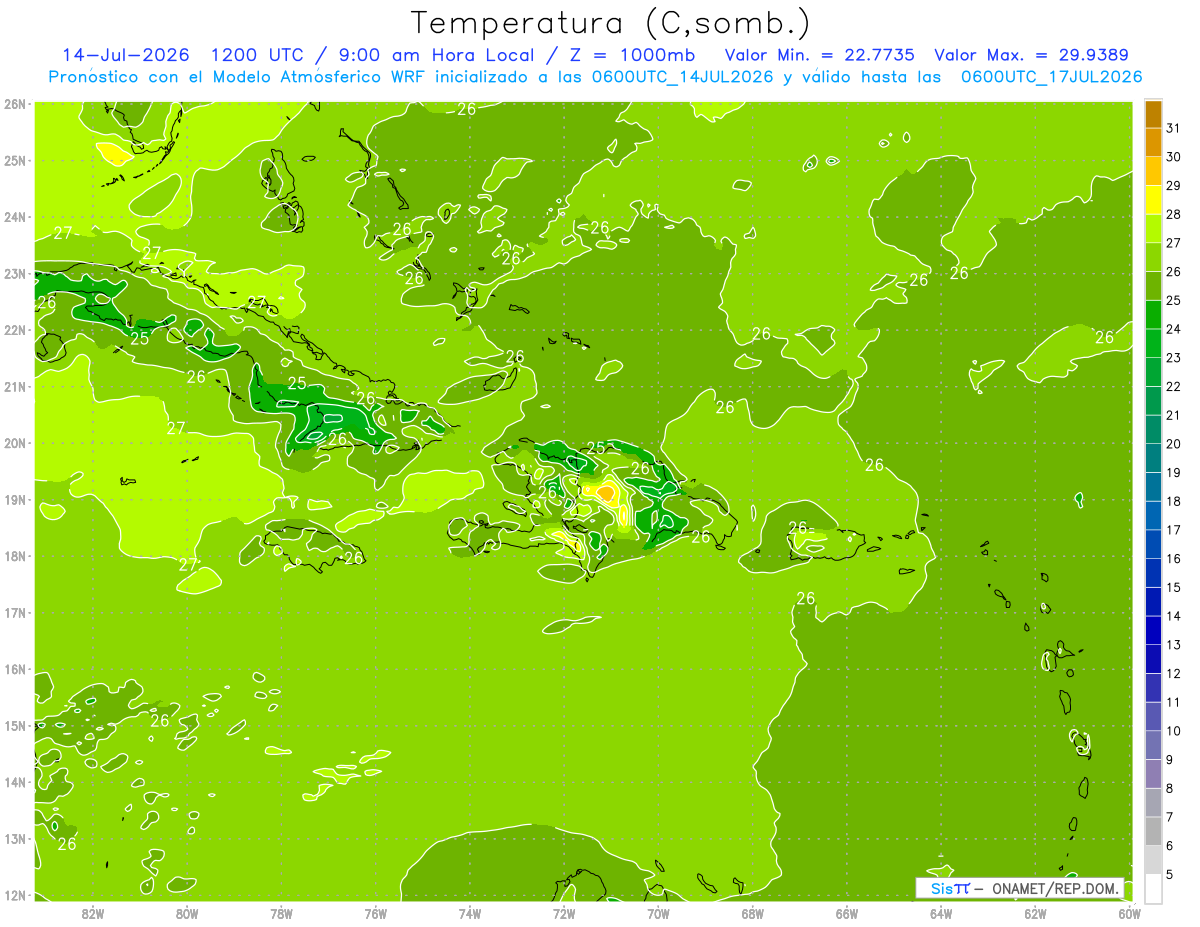Image resolution: width=1200 pixels, height=927 pixels.
Task: Click the "0600UTC_17JUL2026" valid-until time
Action: coord(1051,77)
